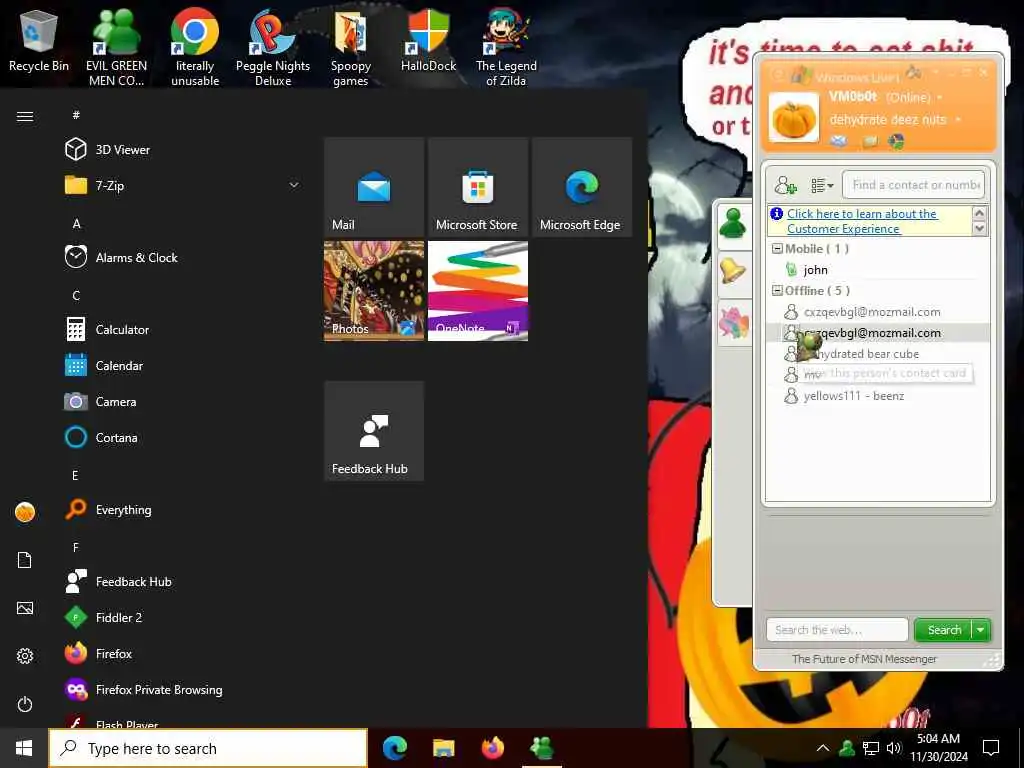This screenshot has width=1024, height=768.
Task: Select the bell alerts tab in sidebar
Action: (x=733, y=271)
